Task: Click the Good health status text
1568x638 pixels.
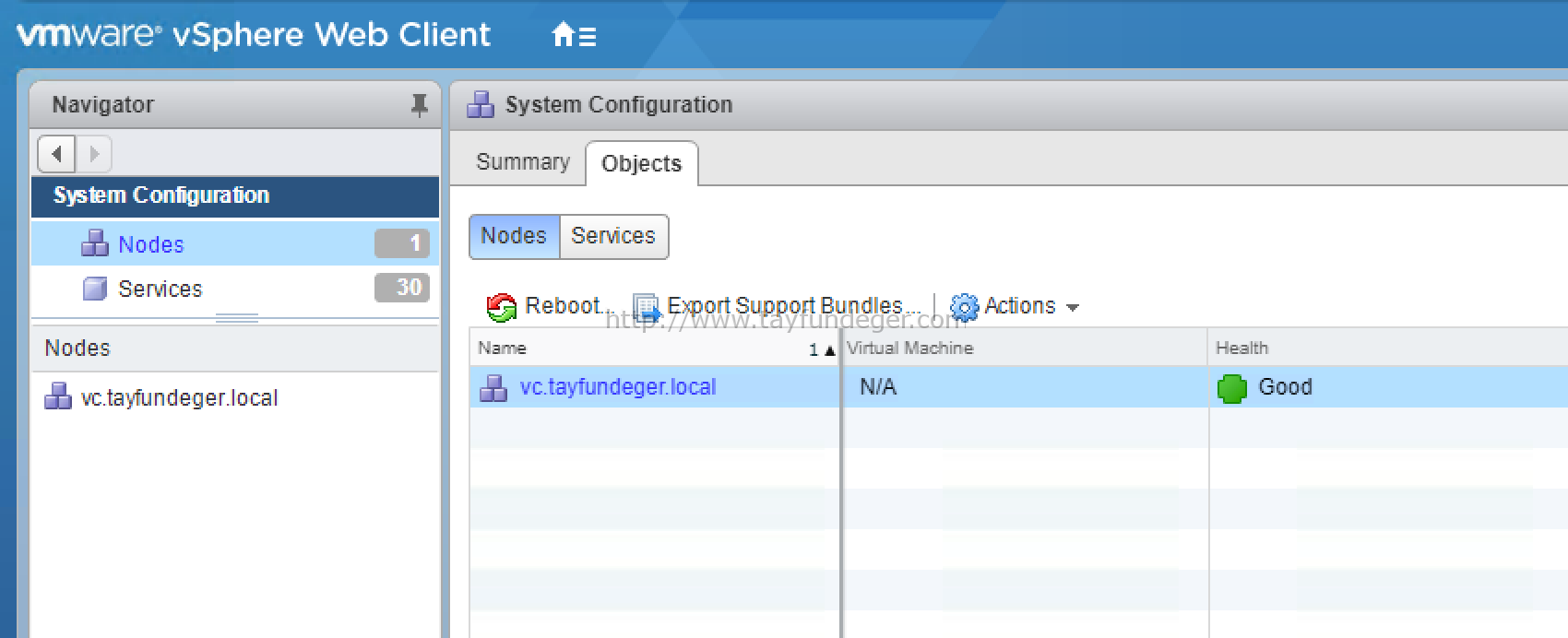Action: click(1285, 387)
